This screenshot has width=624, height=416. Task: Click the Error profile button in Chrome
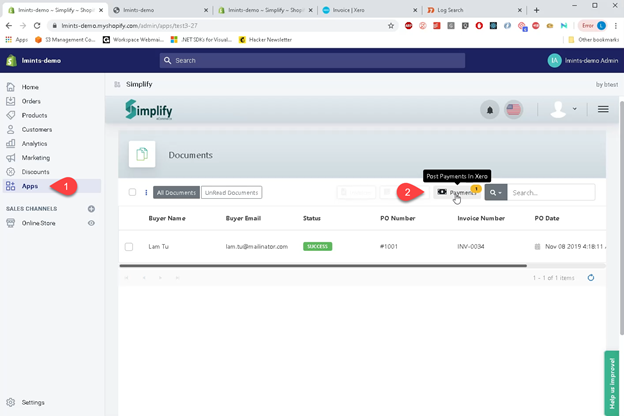[593, 25]
